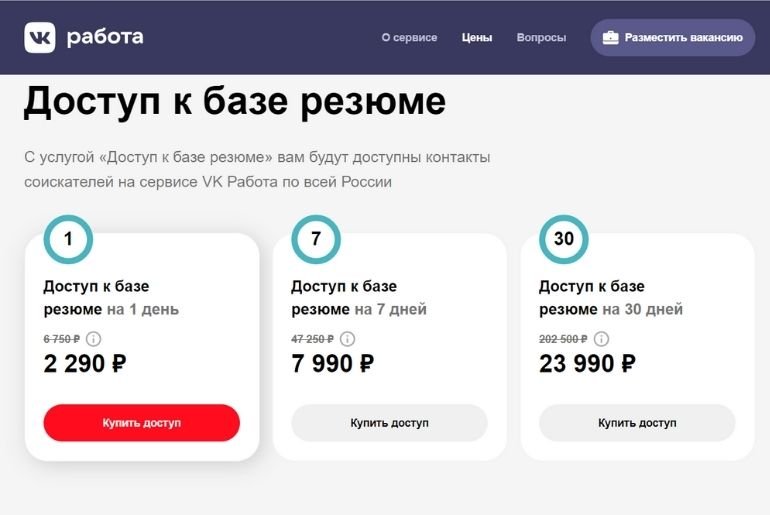This screenshot has height=515, width=770.
Task: Buy access for 30 days
Action: coord(637,423)
